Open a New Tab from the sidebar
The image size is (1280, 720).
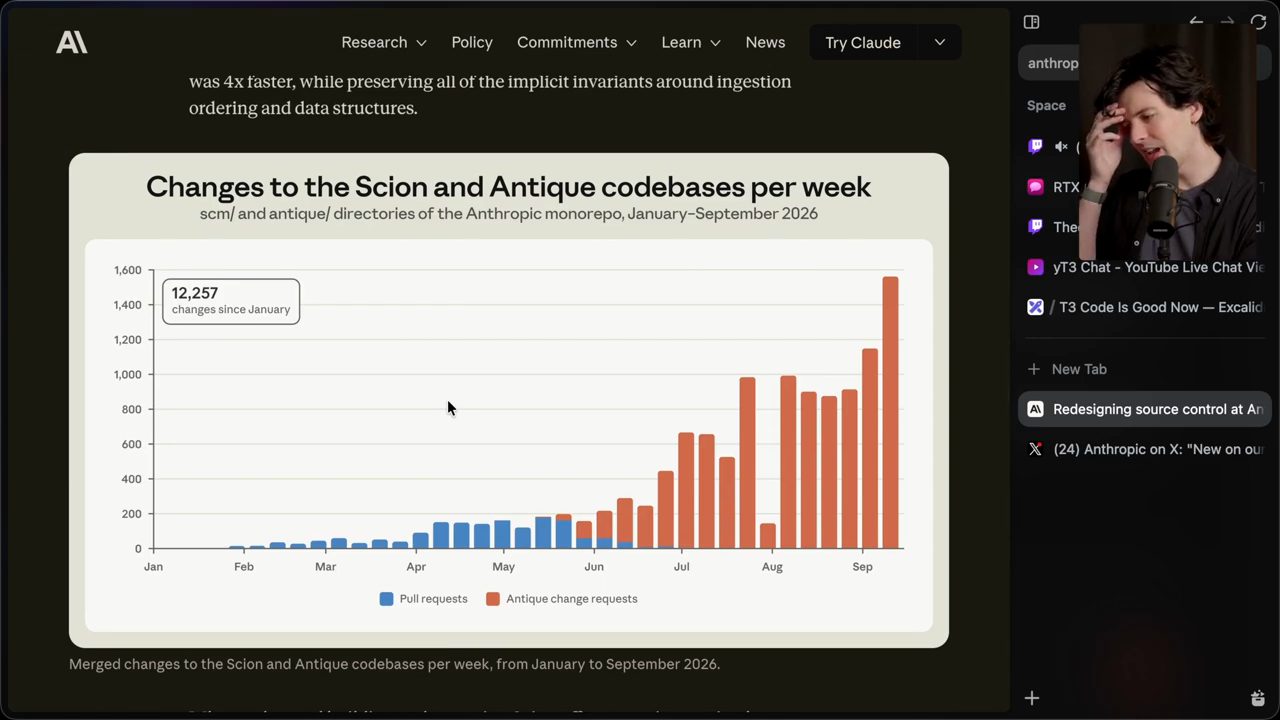(1144, 369)
